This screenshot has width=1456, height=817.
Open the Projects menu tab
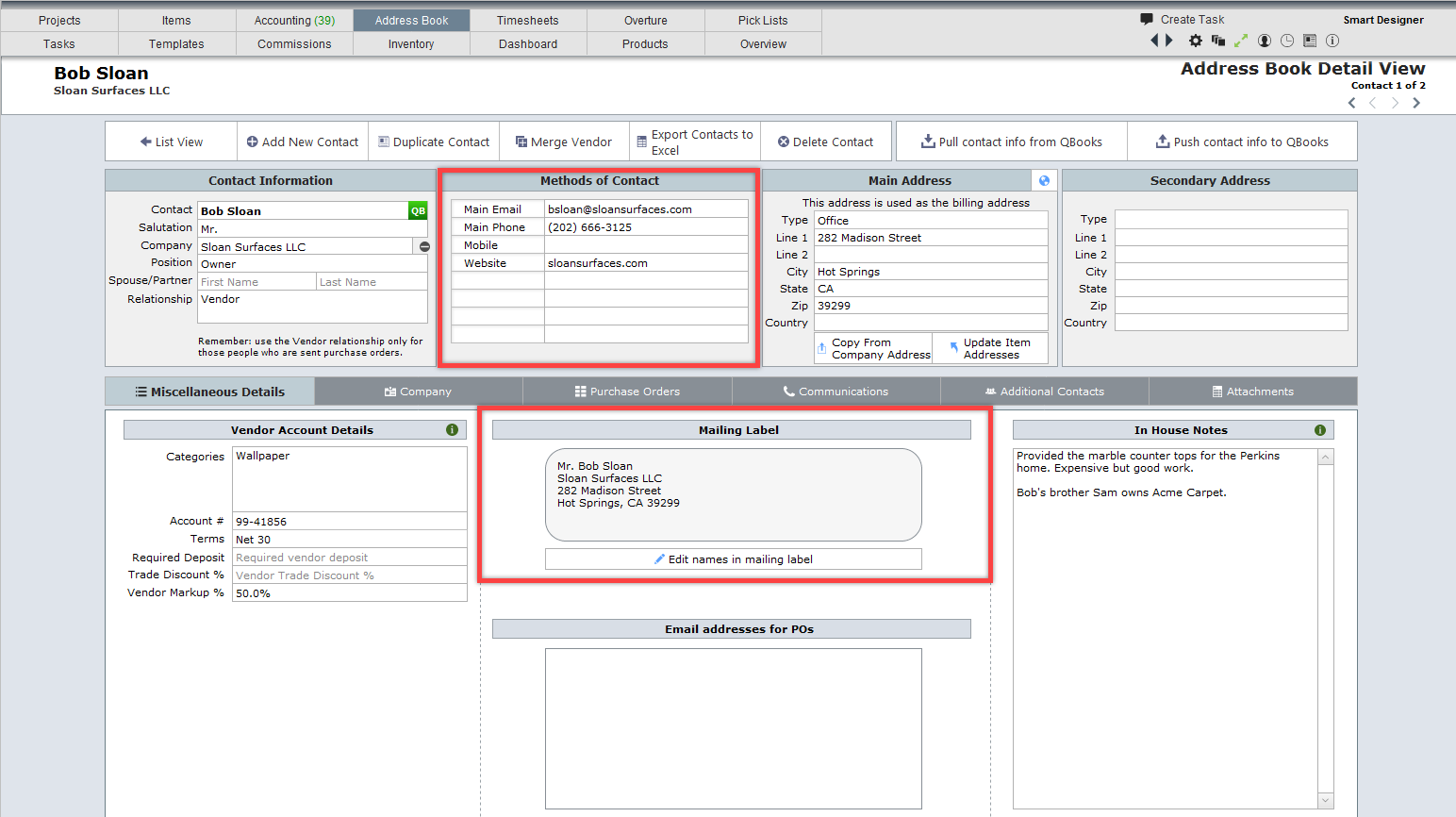(x=59, y=20)
